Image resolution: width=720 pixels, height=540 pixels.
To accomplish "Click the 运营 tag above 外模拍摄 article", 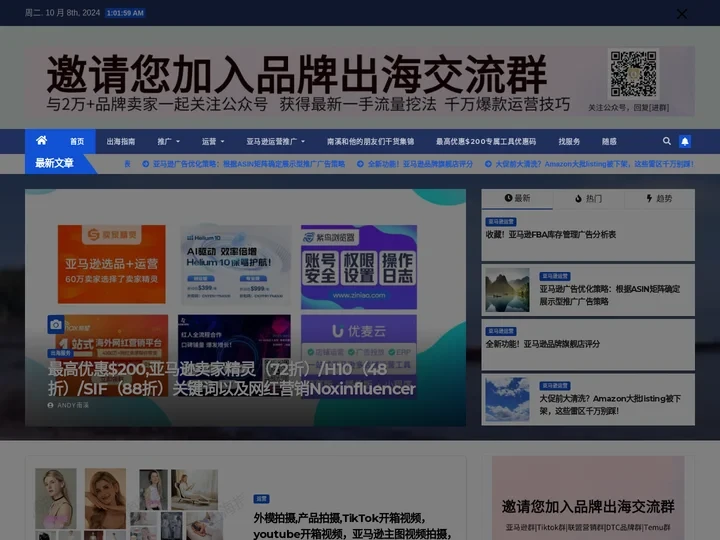I will [x=261, y=499].
